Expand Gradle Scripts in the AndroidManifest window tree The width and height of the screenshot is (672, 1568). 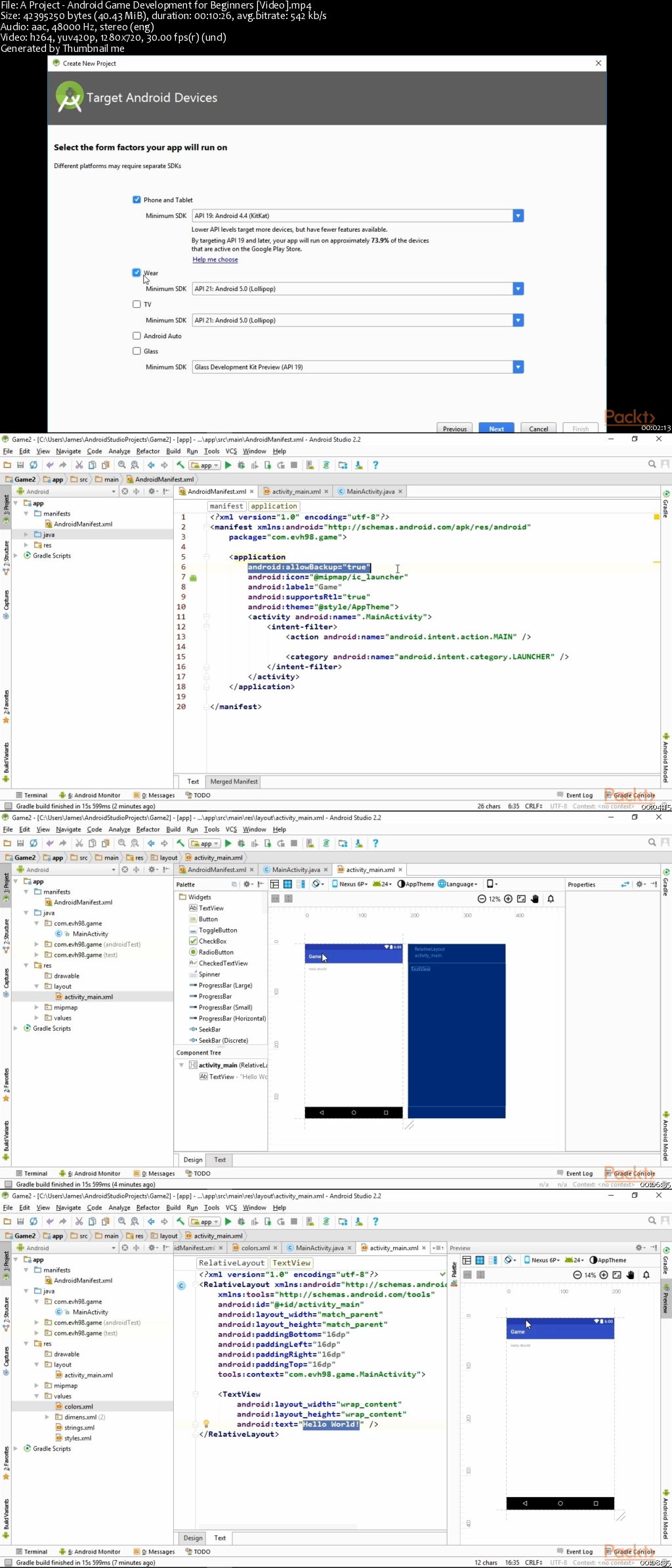[16, 555]
